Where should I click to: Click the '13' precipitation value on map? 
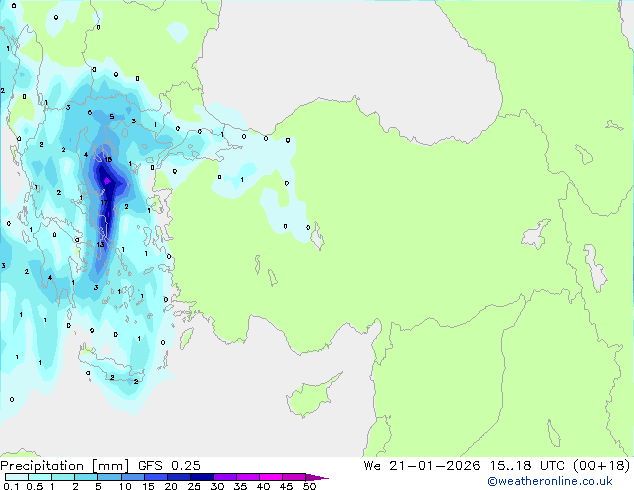(100, 245)
